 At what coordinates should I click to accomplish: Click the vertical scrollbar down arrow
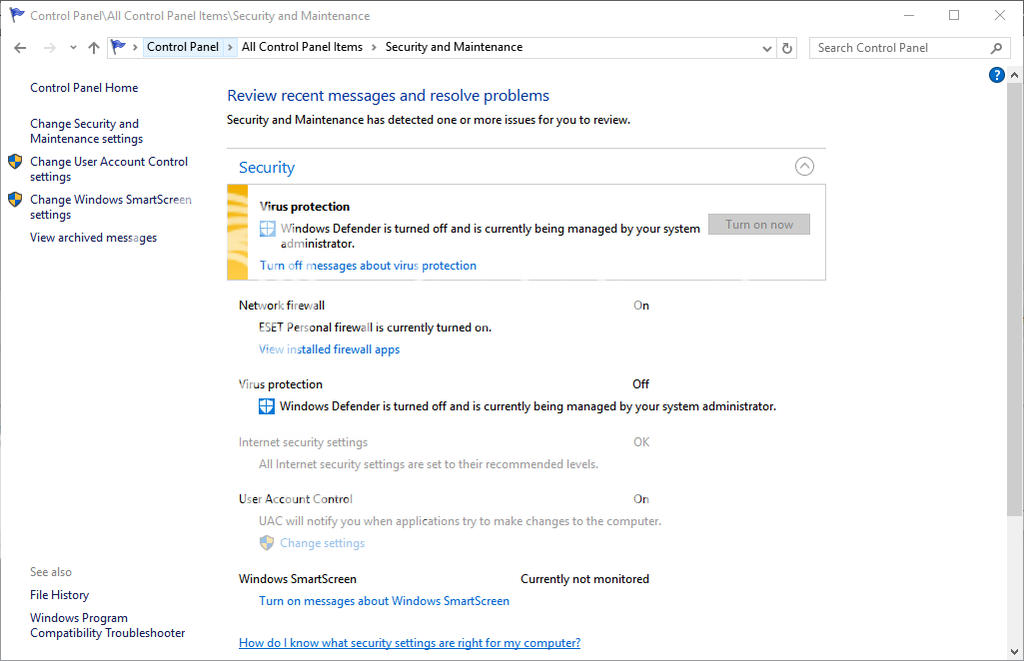(1016, 652)
